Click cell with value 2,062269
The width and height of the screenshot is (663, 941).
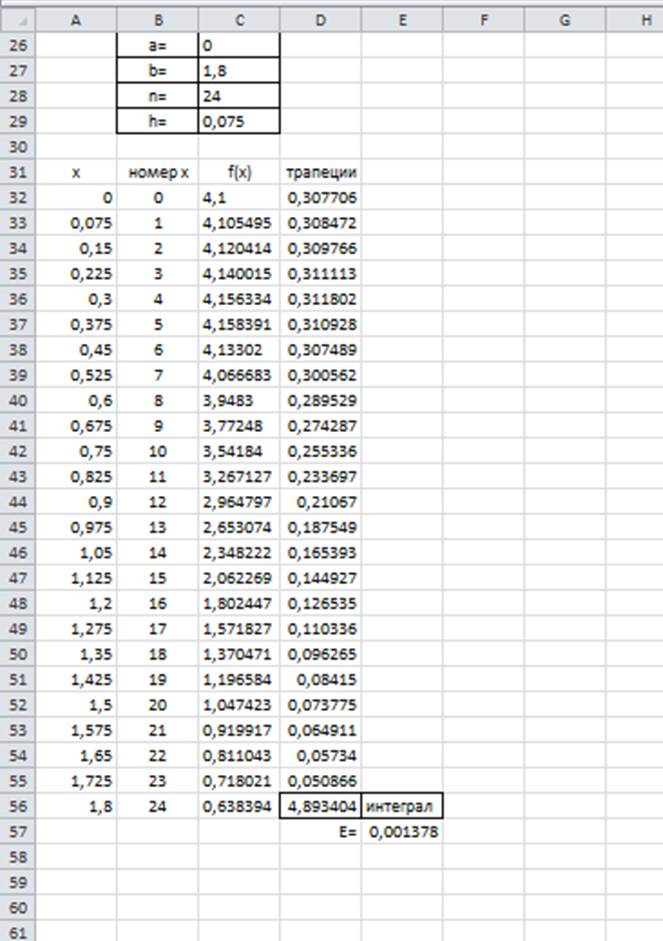pos(239,578)
